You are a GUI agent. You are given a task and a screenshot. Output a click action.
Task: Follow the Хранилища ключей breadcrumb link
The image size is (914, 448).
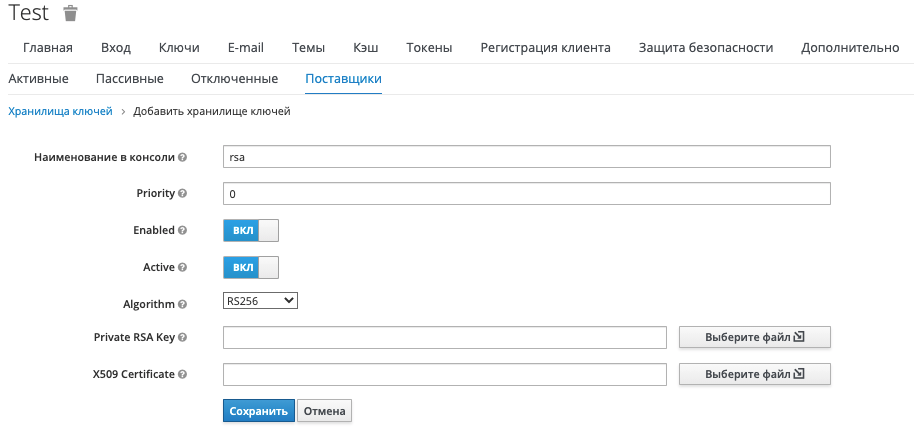tap(60, 111)
